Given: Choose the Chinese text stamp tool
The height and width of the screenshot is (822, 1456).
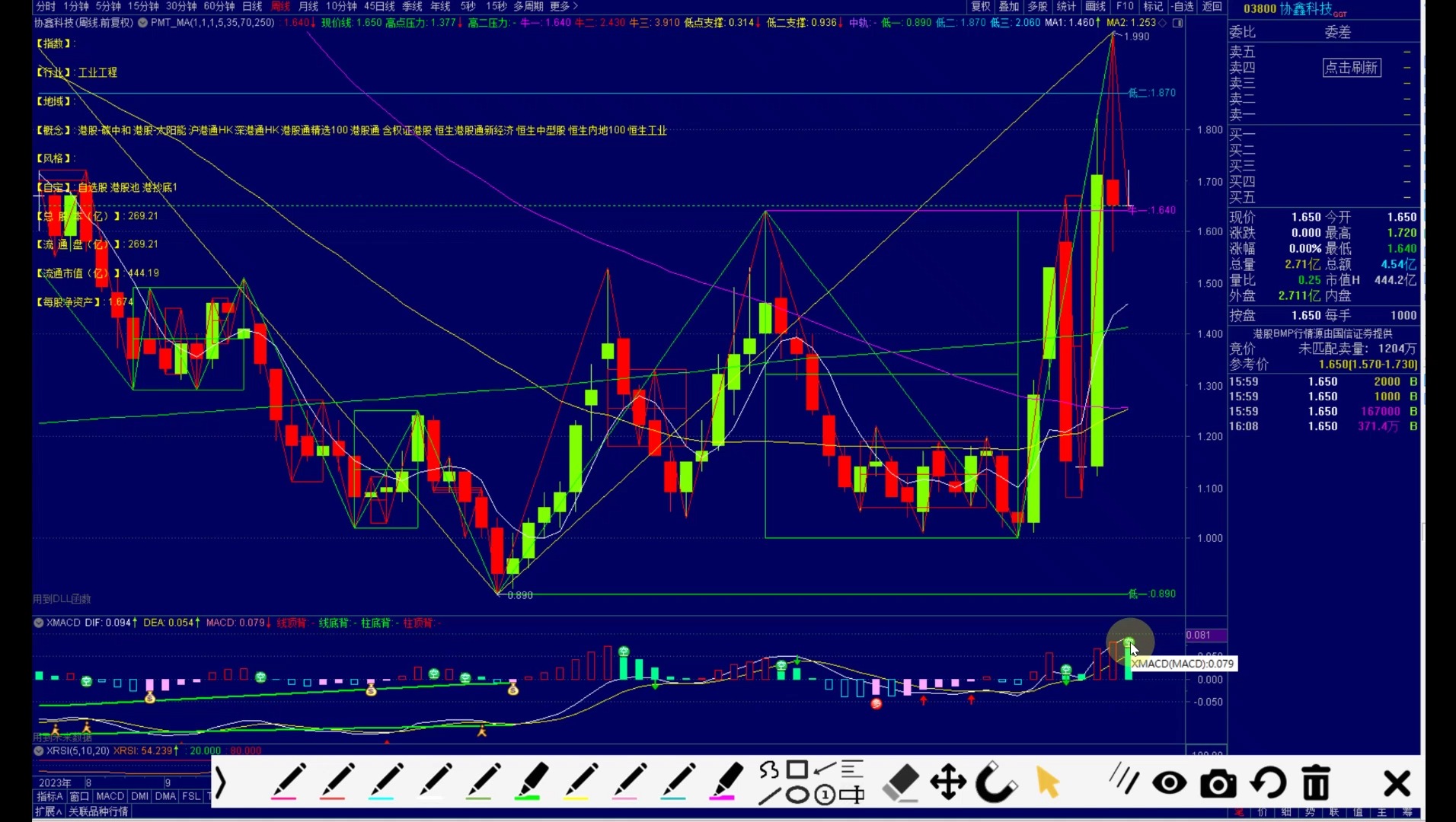Looking at the screenshot, I should (852, 795).
